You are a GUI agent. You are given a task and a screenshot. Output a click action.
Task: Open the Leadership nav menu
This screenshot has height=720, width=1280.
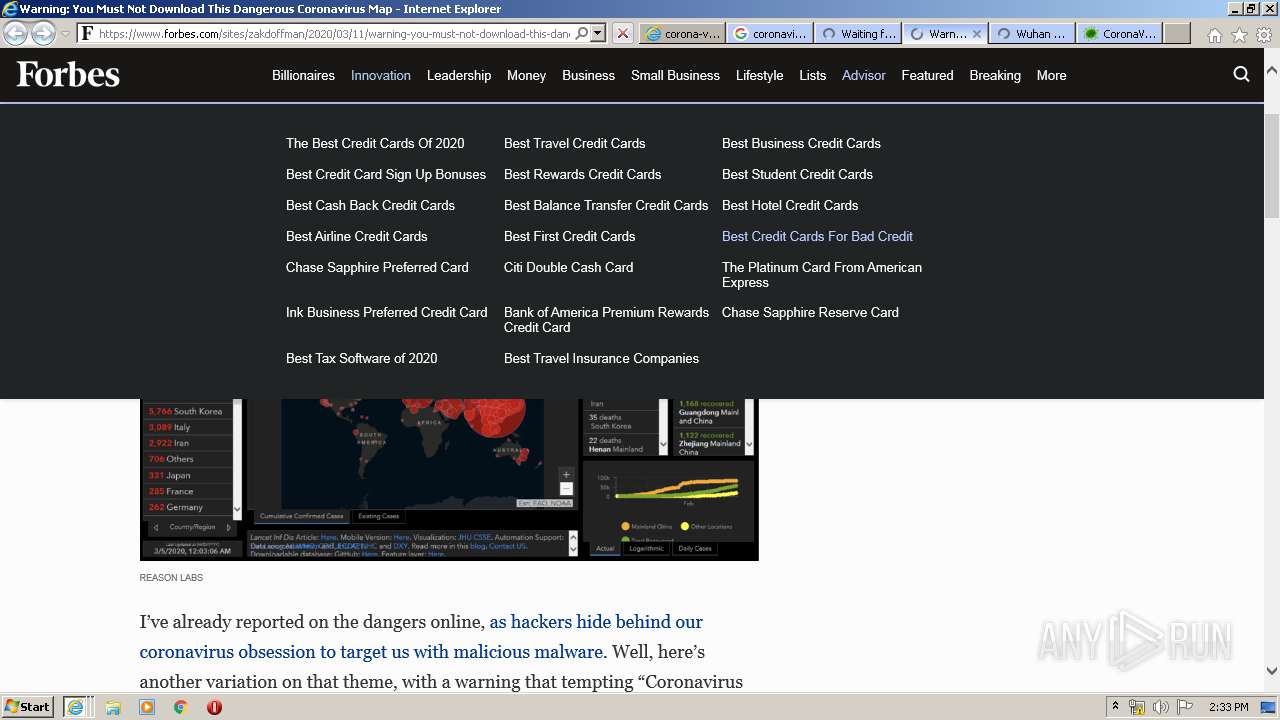pyautogui.click(x=459, y=75)
